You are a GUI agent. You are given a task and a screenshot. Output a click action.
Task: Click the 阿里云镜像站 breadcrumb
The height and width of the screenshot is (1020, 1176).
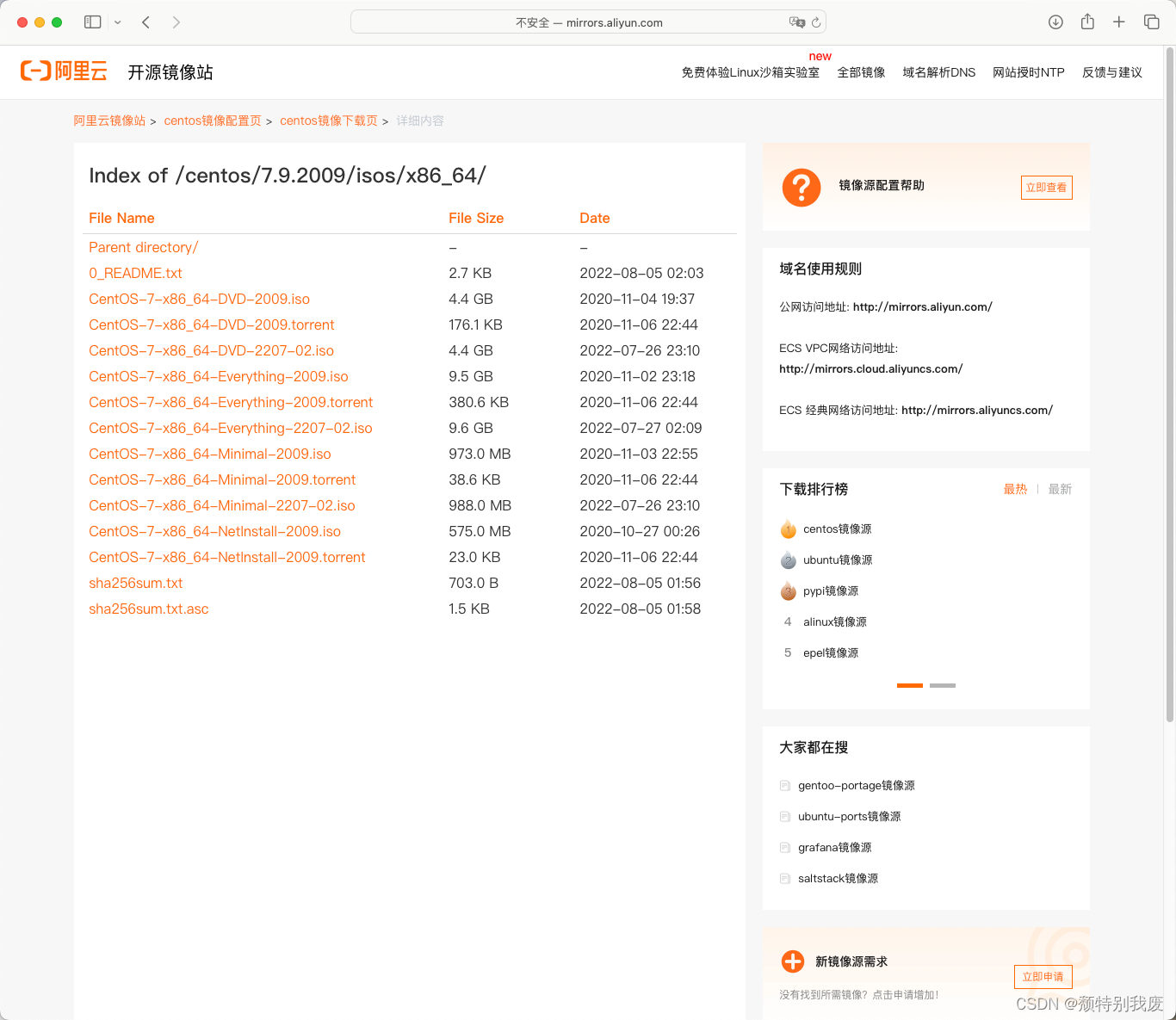point(109,121)
